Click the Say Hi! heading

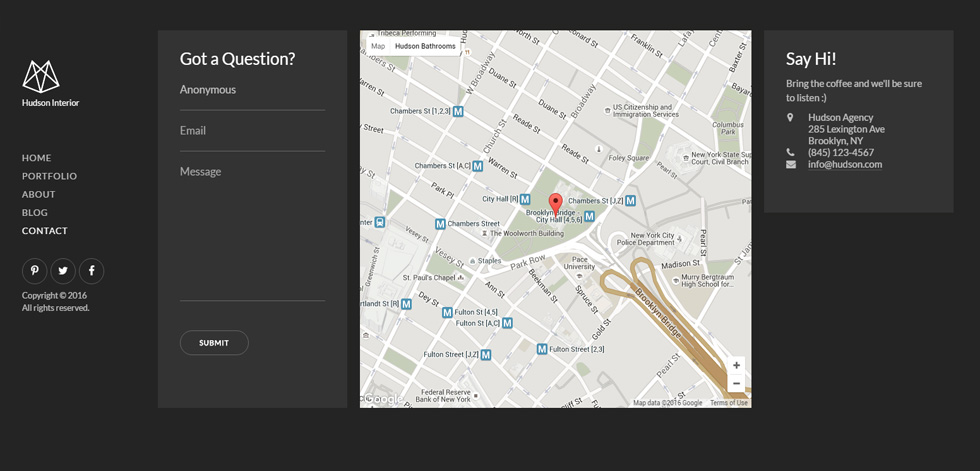tap(811, 59)
